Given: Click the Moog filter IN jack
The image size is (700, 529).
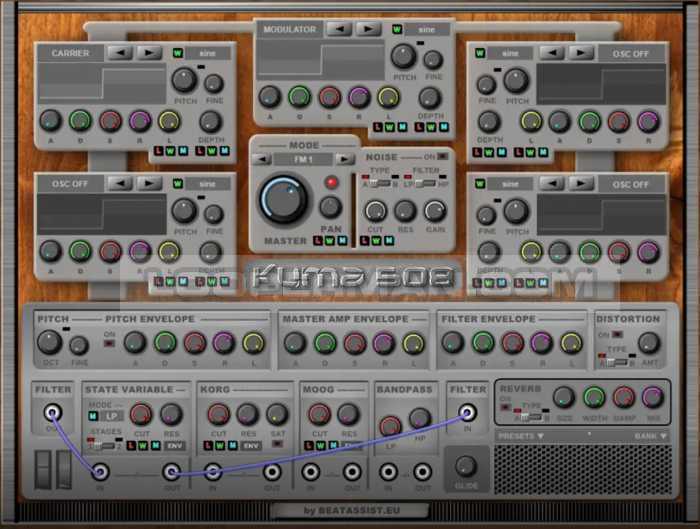Looking at the screenshot, I should (x=311, y=471).
